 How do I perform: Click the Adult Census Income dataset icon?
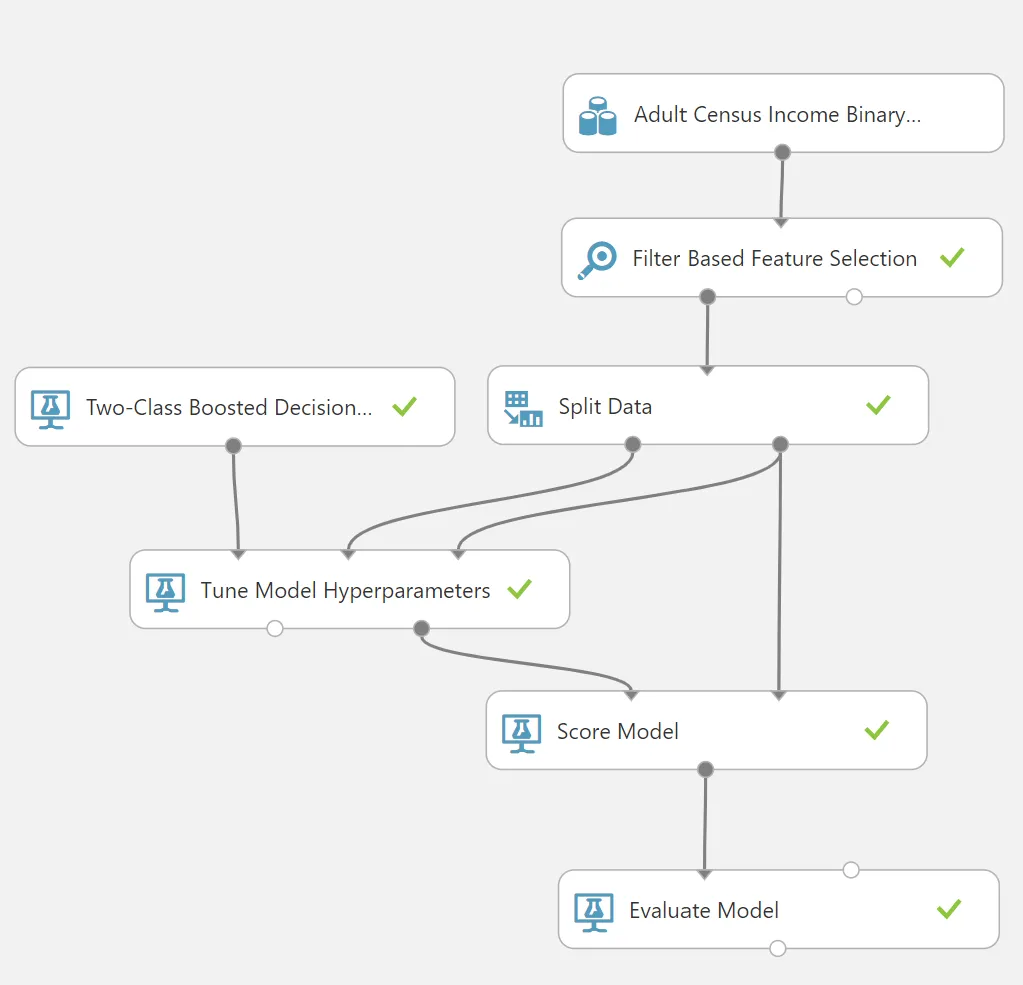[597, 116]
